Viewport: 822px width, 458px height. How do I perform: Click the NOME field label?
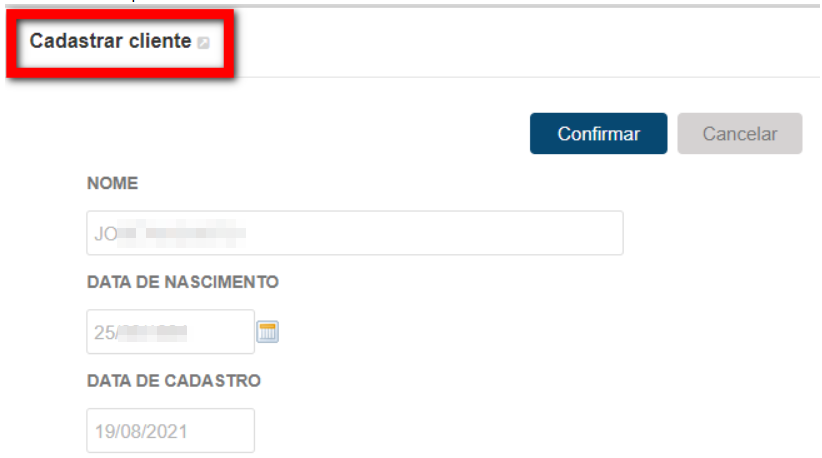coord(112,183)
